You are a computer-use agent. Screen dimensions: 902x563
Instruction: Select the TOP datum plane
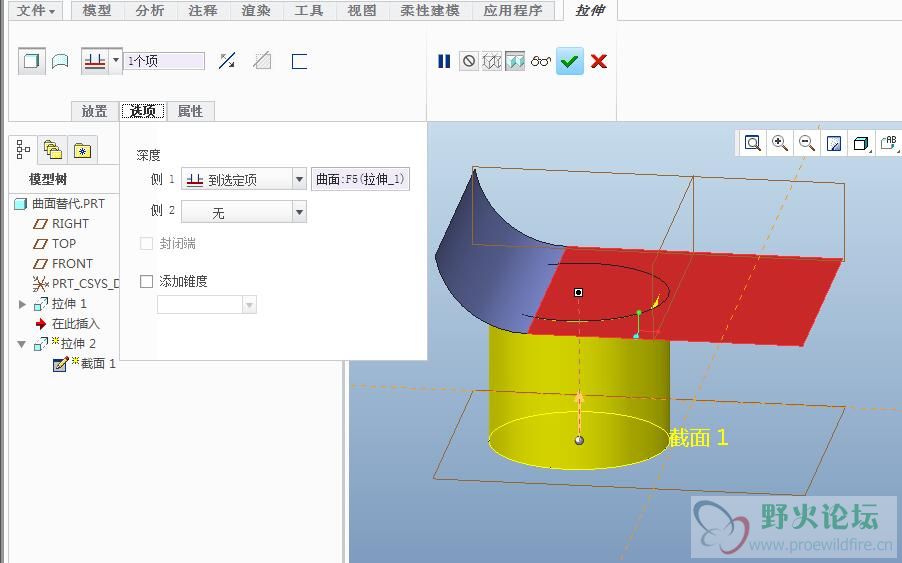(x=55, y=244)
